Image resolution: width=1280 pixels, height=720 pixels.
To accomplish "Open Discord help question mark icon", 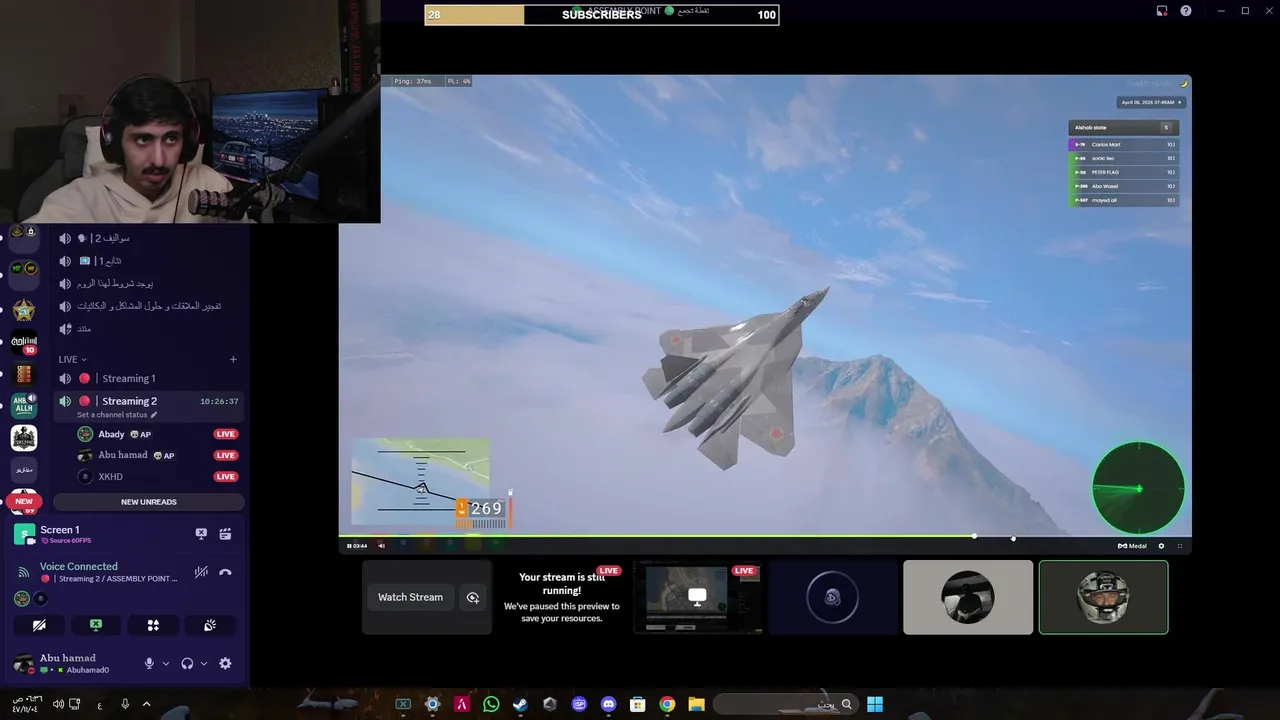I will click(x=1186, y=11).
